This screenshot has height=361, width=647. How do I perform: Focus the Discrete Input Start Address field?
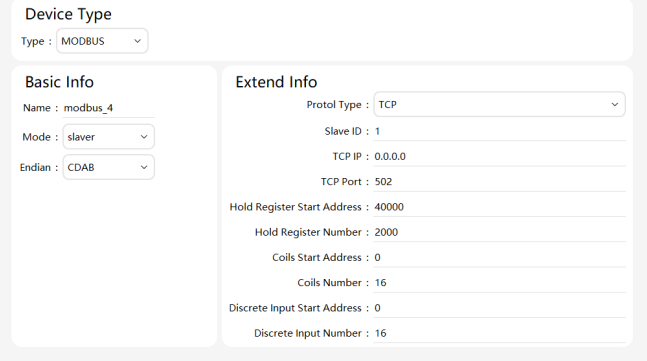pos(499,308)
